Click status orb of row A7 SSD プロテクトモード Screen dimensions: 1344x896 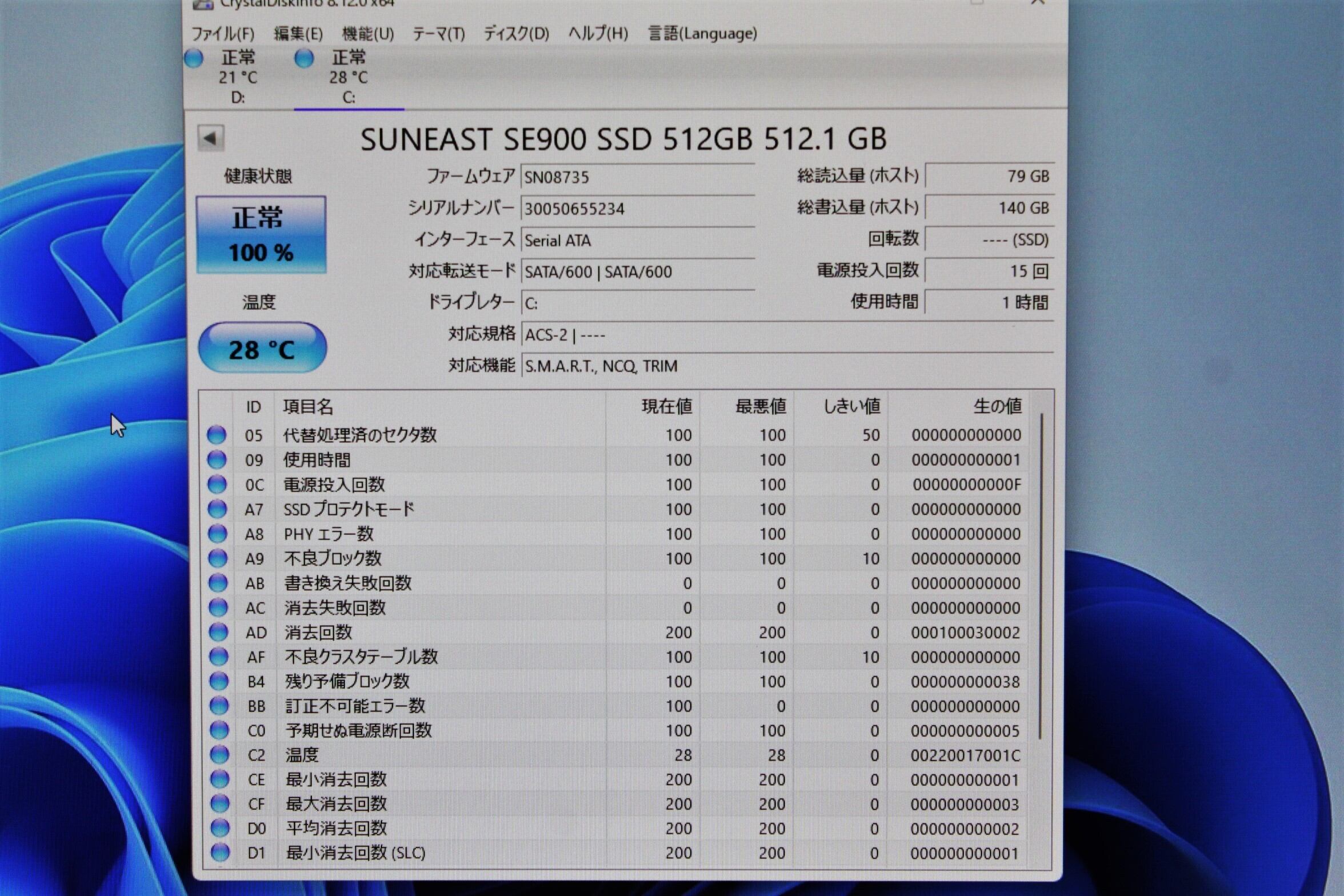pos(217,509)
